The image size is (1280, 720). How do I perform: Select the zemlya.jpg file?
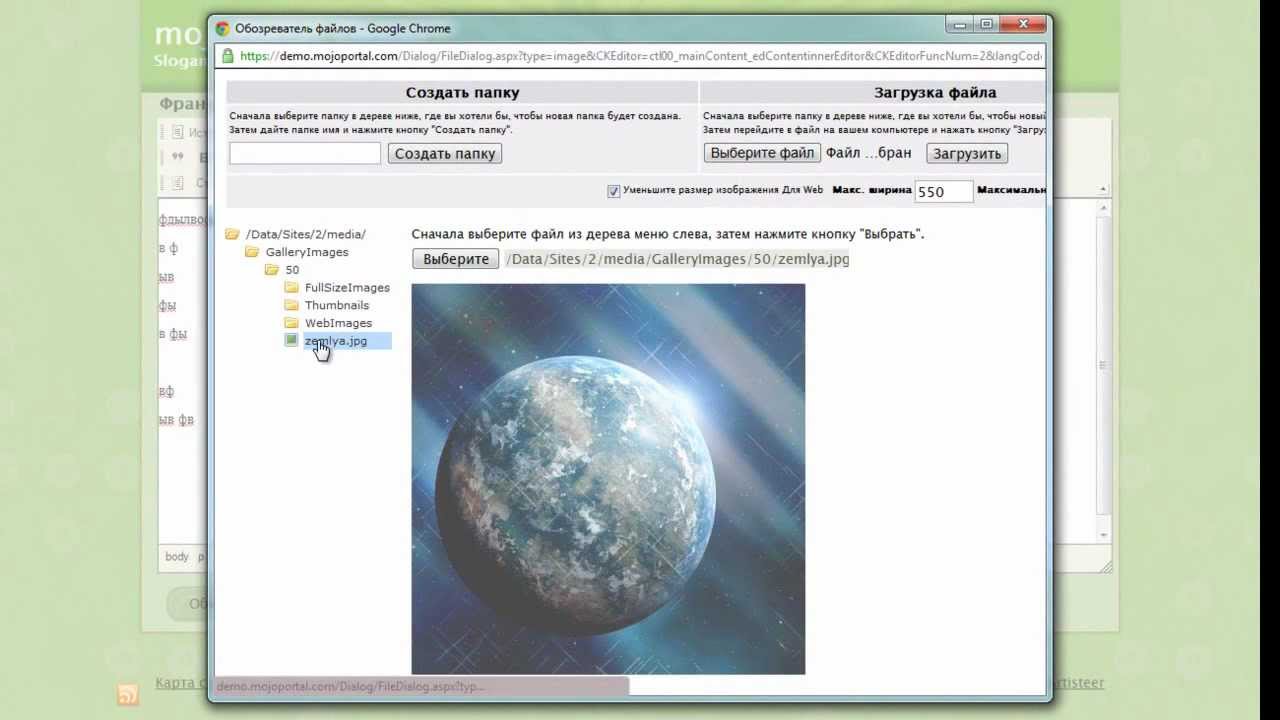[x=336, y=341]
